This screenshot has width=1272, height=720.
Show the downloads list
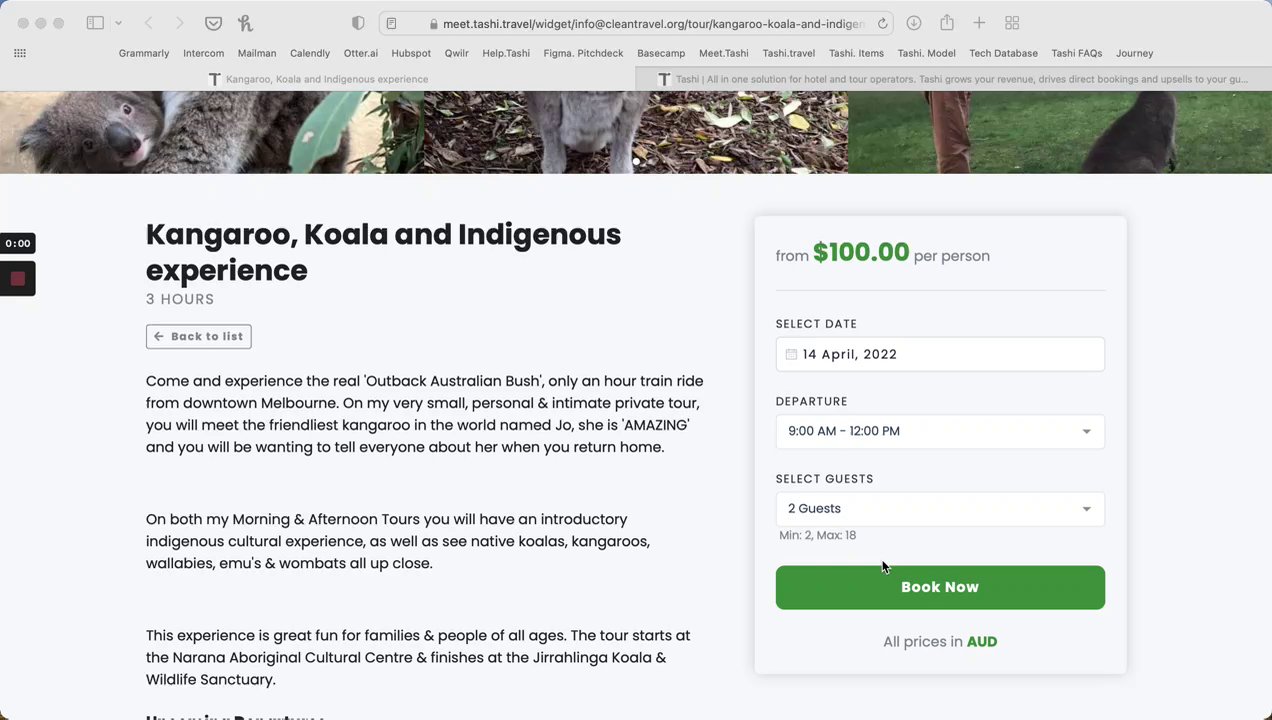click(914, 23)
